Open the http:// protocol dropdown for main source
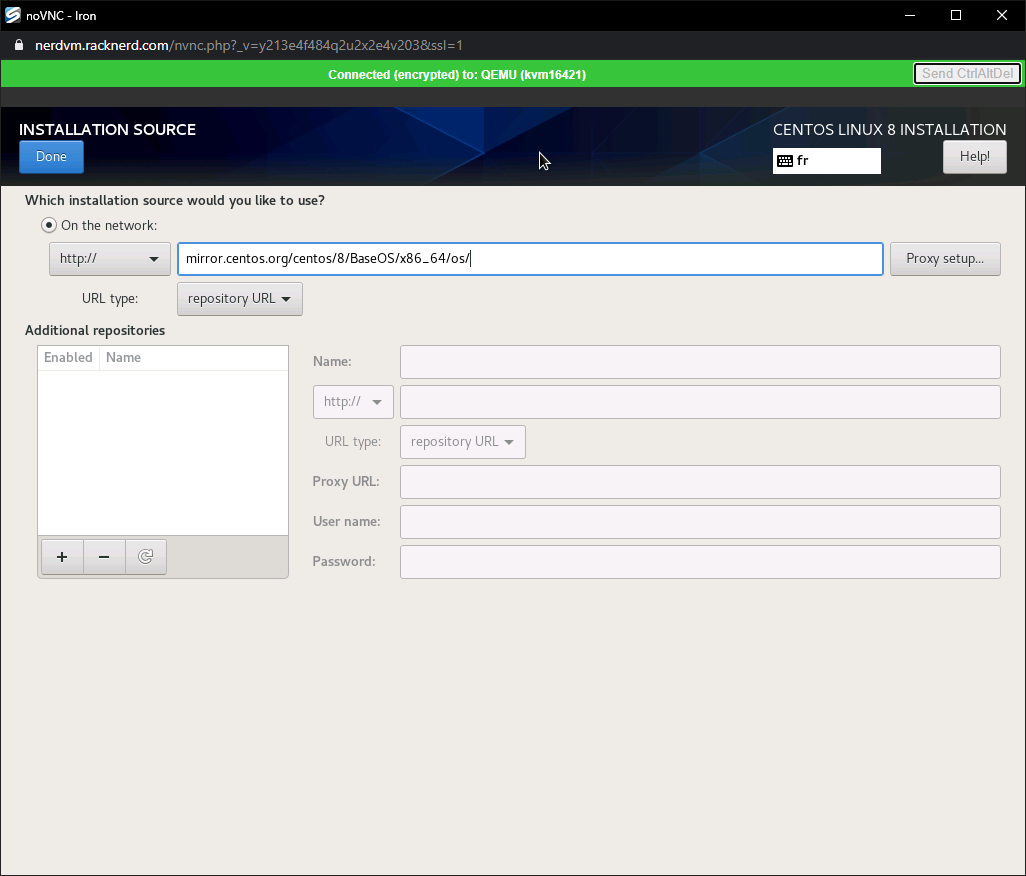Image resolution: width=1026 pixels, height=876 pixels. [109, 259]
